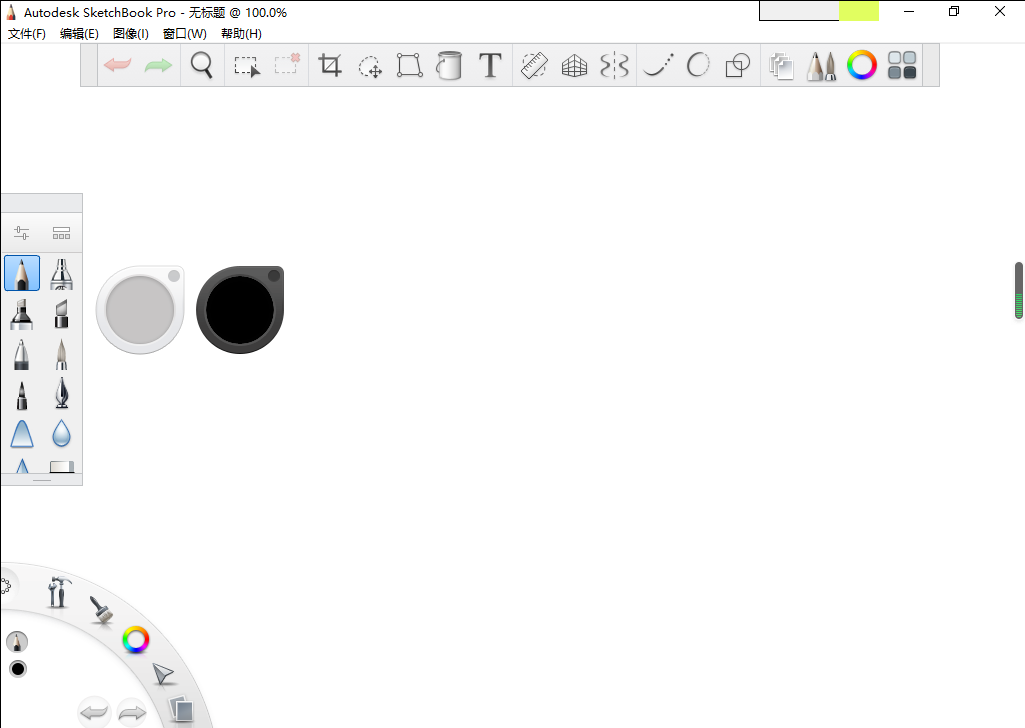Redo using the green forward arrow
1025x728 pixels.
157,65
